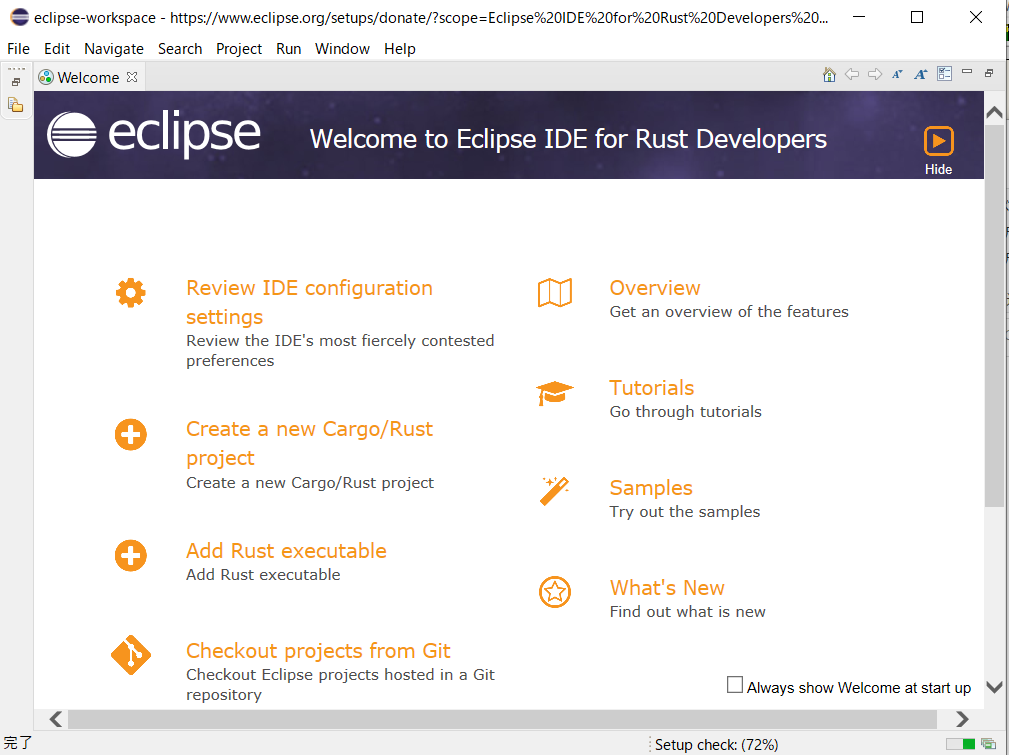Viewport: 1009px width, 755px height.
Task: Click the Samples magic wand icon
Action: click(x=554, y=491)
